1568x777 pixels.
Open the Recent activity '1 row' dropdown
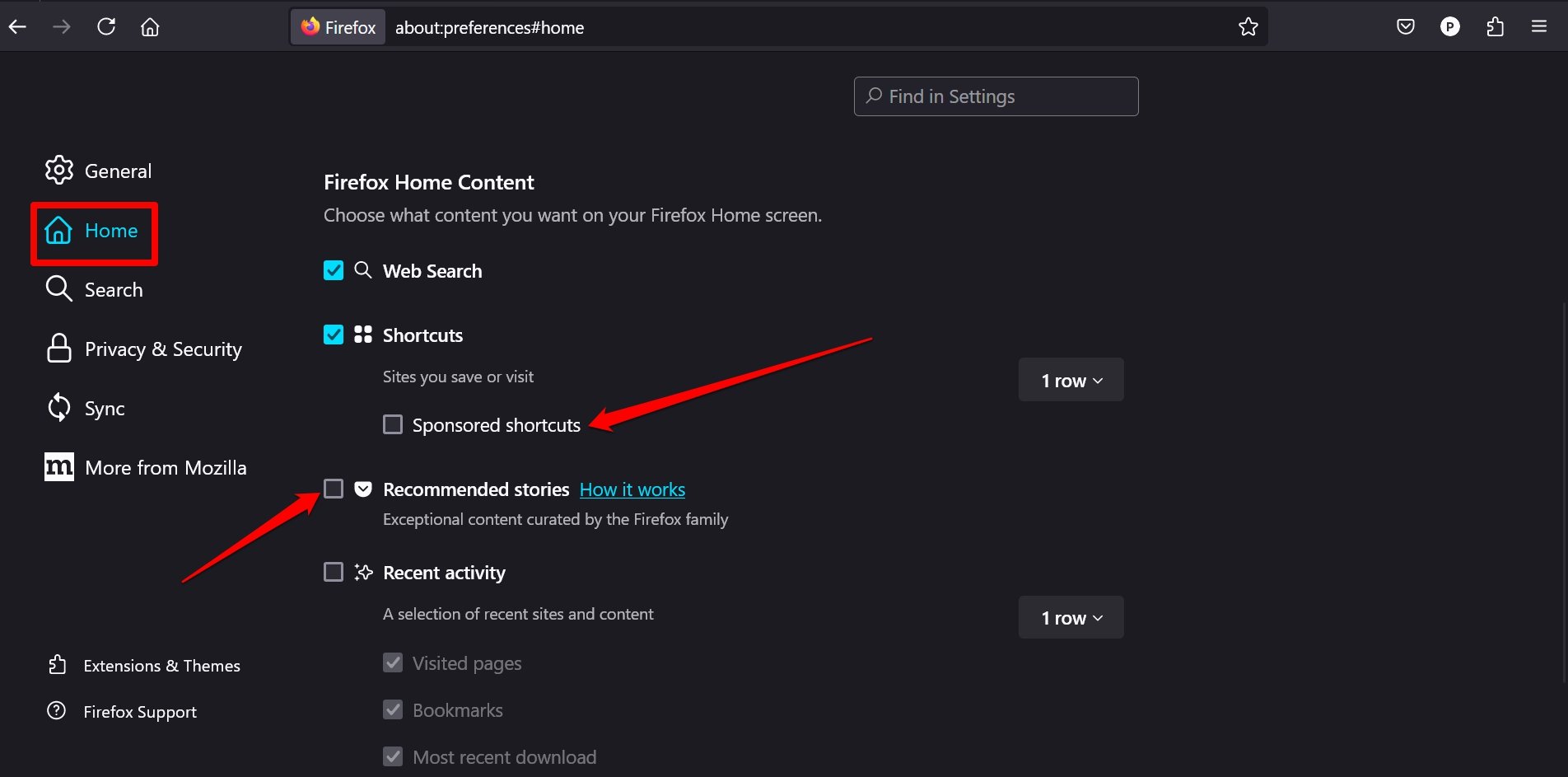(1071, 617)
